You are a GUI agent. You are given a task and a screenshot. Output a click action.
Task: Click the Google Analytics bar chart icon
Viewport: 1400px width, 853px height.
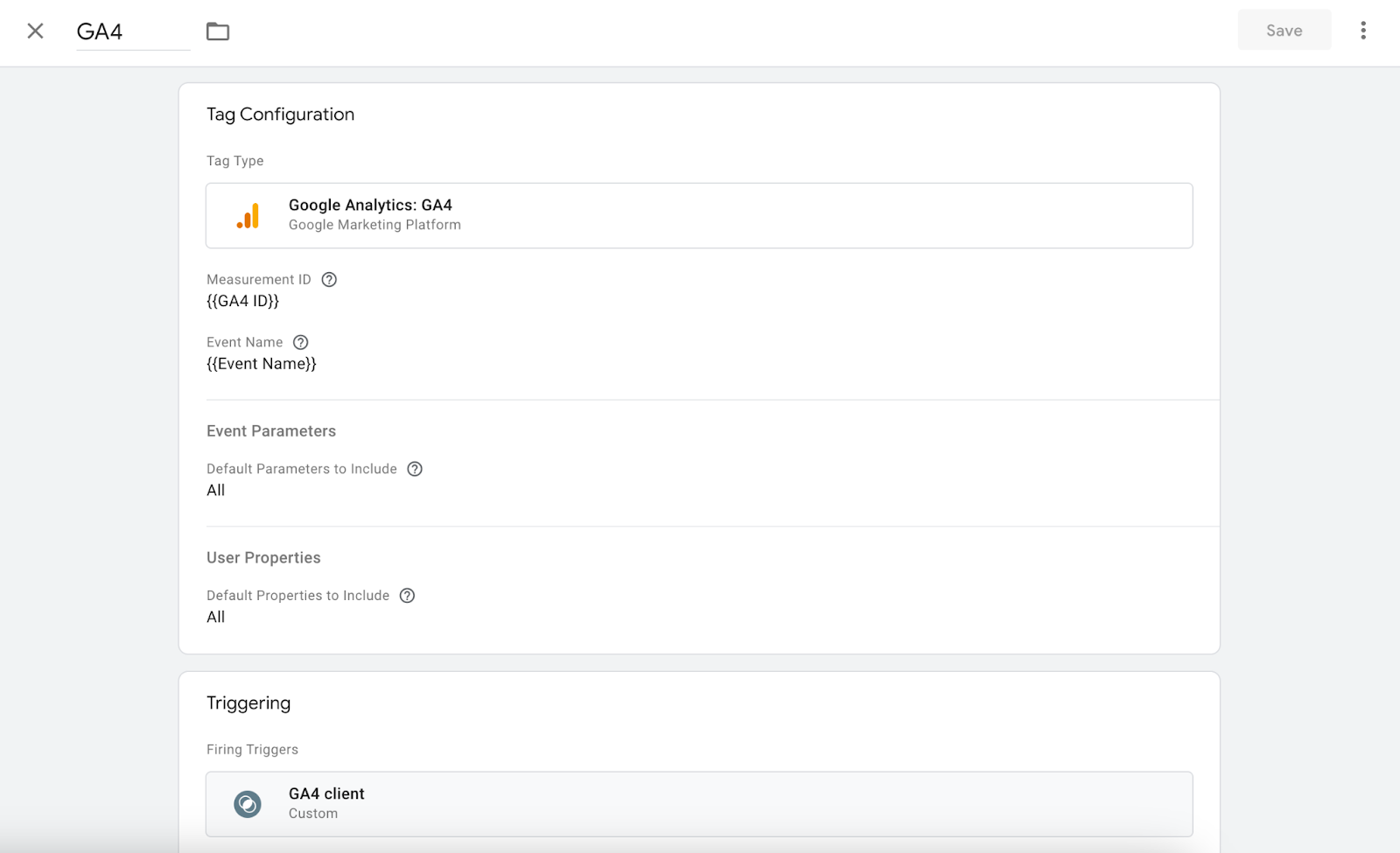[x=248, y=216]
